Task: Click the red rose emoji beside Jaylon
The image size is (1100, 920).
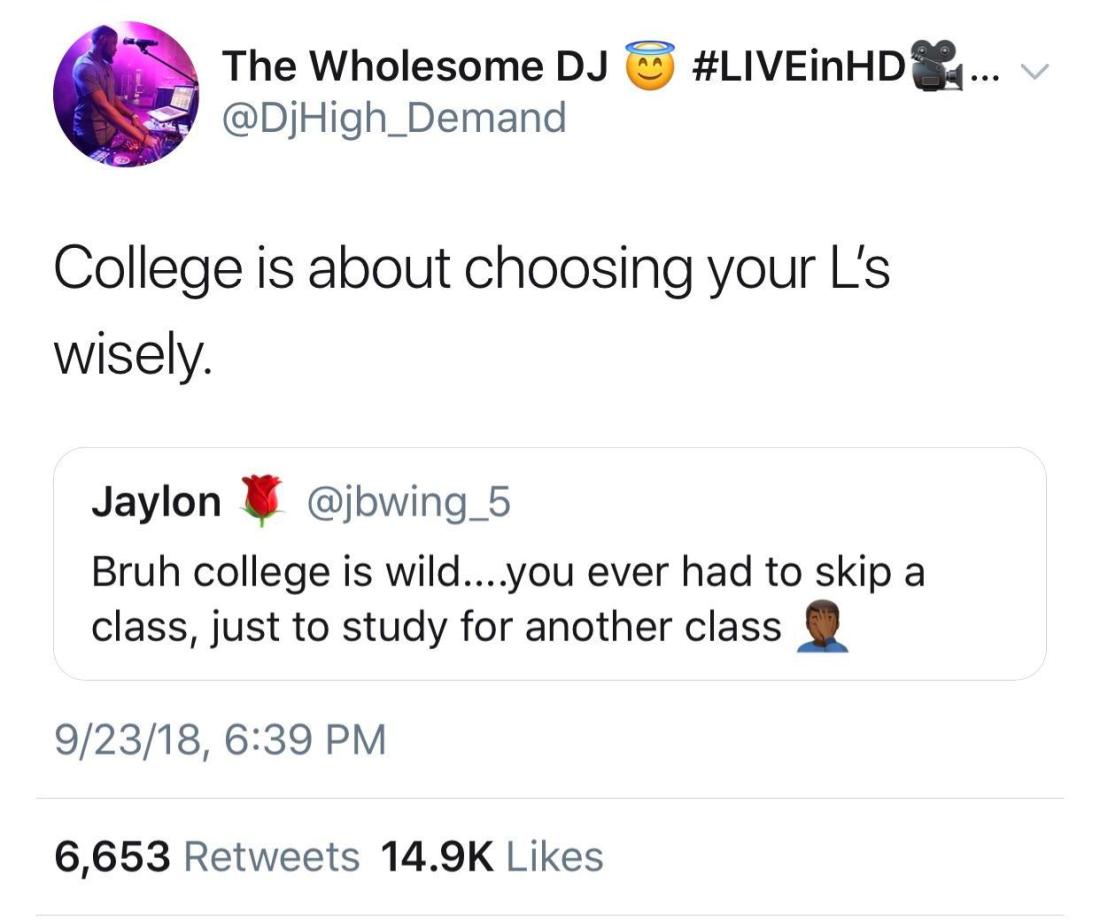Action: click(x=260, y=501)
